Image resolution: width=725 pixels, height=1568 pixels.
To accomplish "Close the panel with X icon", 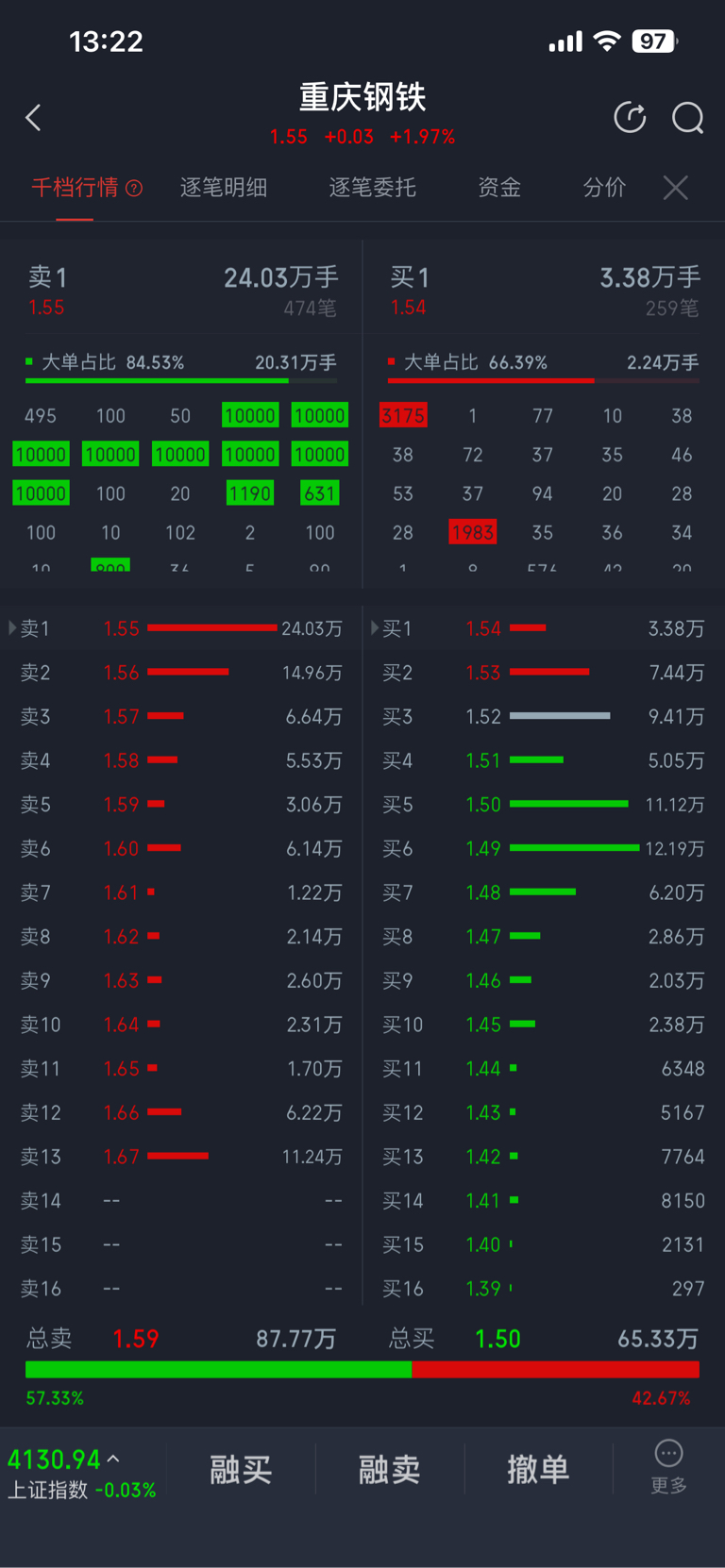I will pos(675,188).
